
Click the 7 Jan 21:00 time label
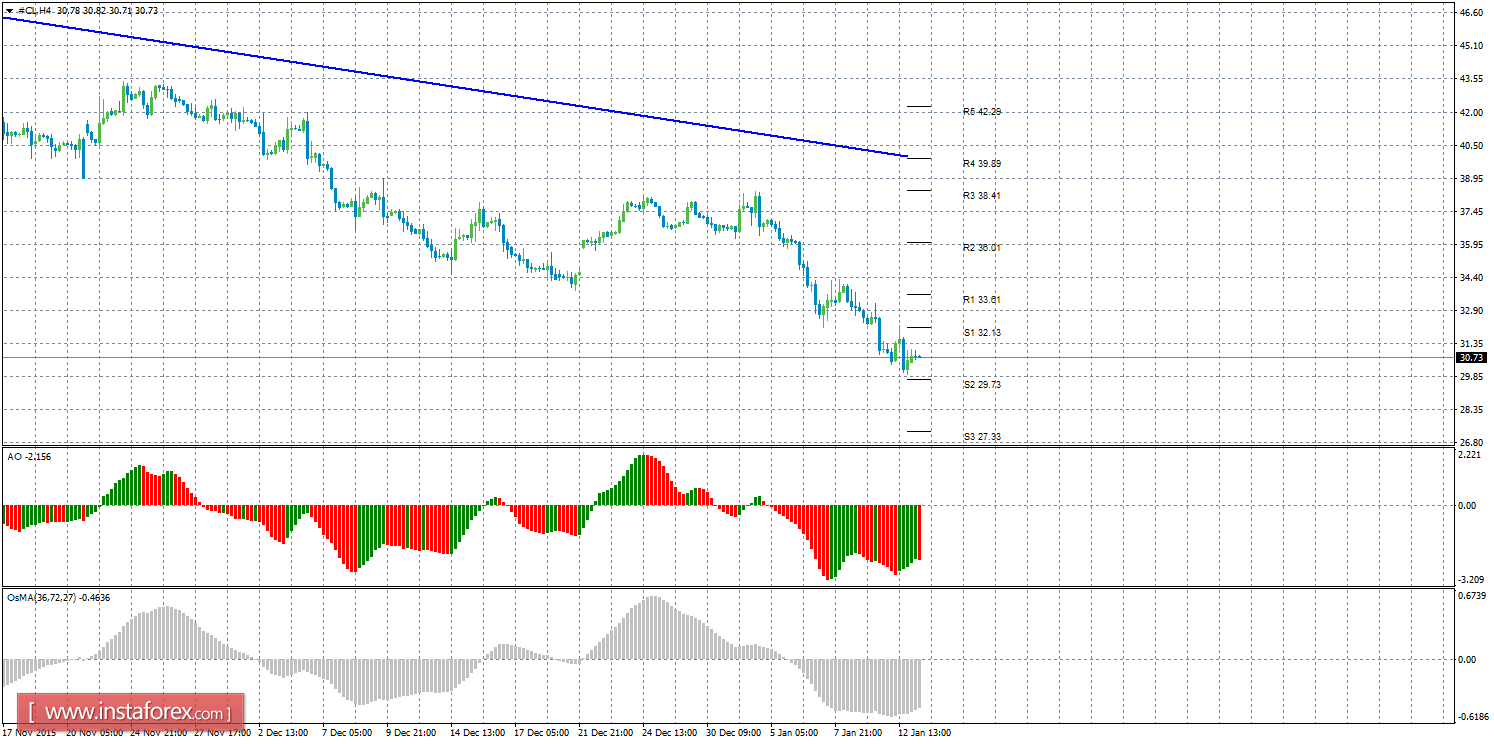pyautogui.click(x=859, y=733)
